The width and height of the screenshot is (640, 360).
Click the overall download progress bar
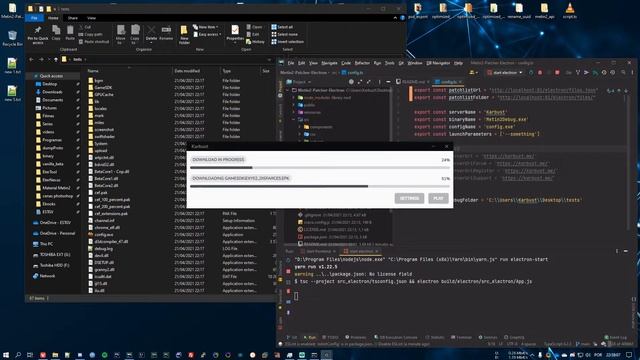coord(320,167)
